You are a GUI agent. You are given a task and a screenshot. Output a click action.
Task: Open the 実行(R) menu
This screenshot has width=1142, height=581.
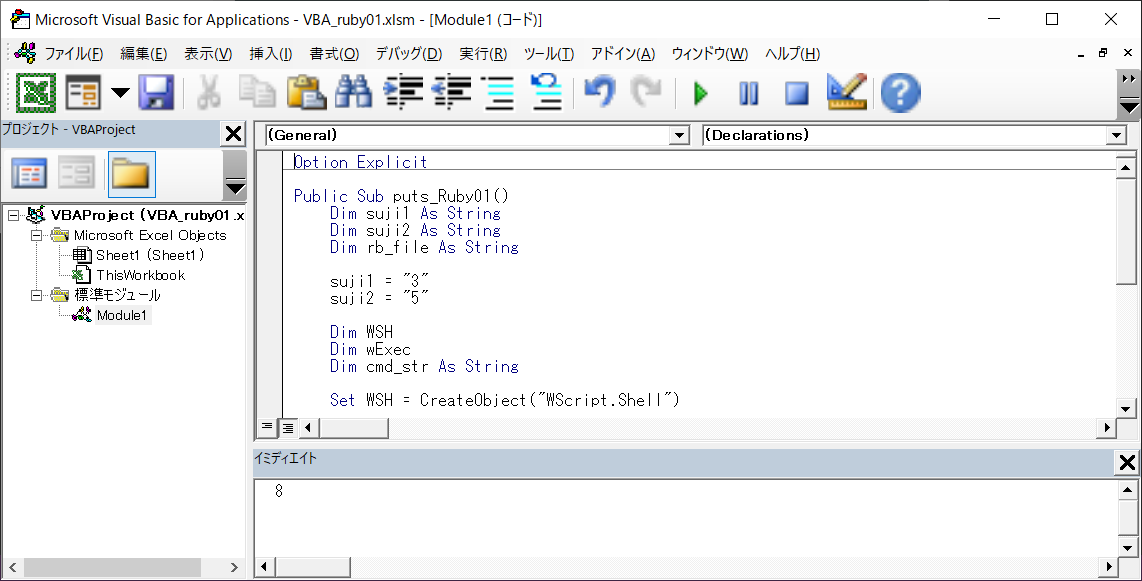(483, 54)
